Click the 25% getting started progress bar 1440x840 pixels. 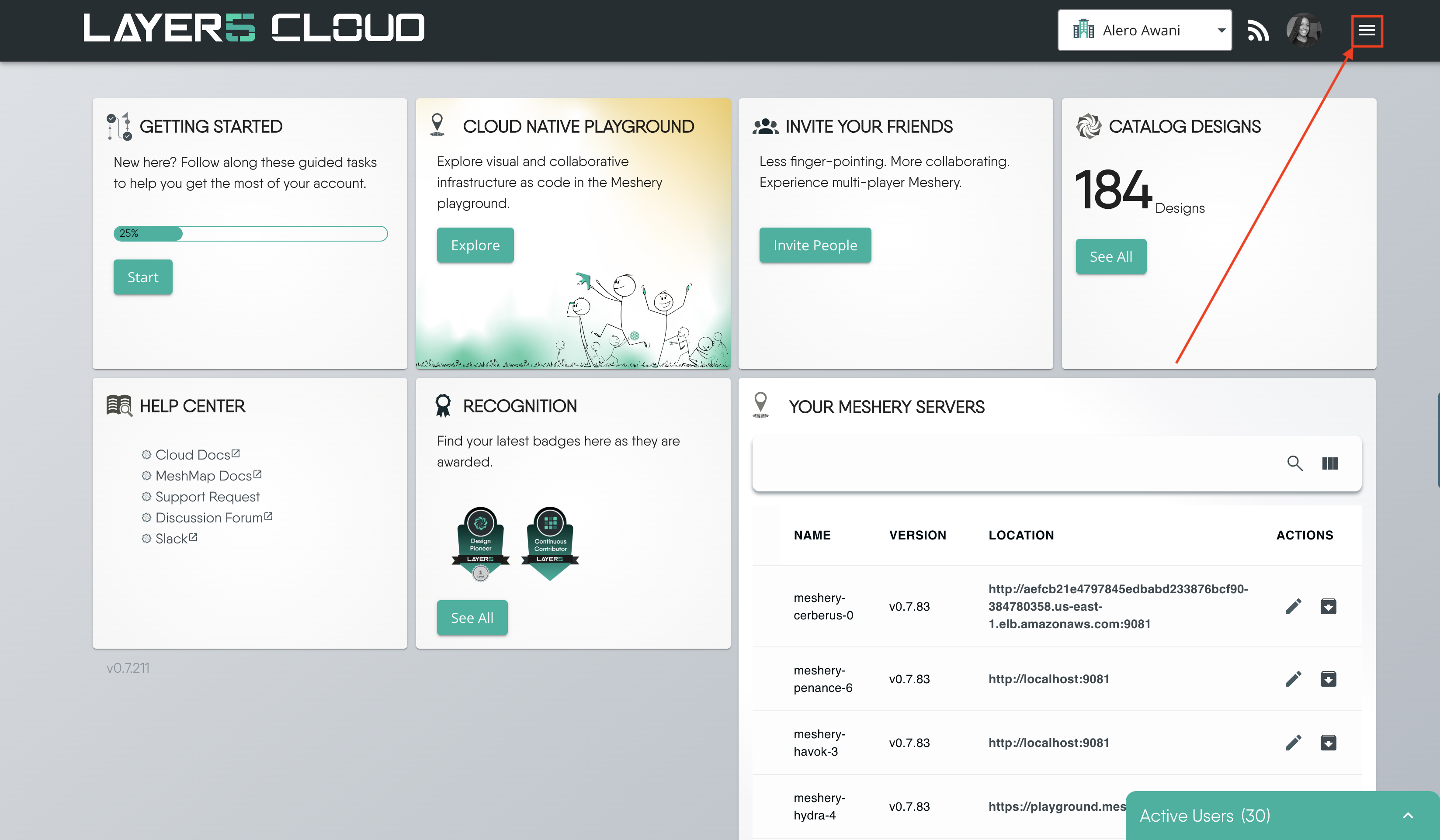click(250, 233)
